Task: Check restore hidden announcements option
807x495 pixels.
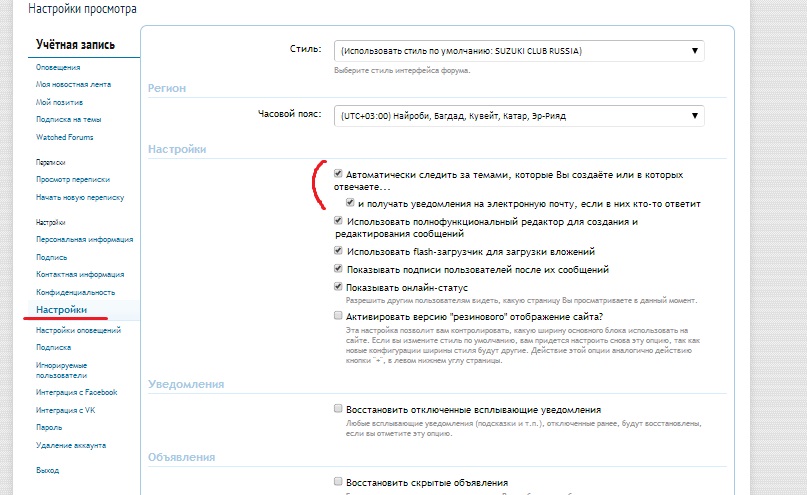Action: coord(339,481)
